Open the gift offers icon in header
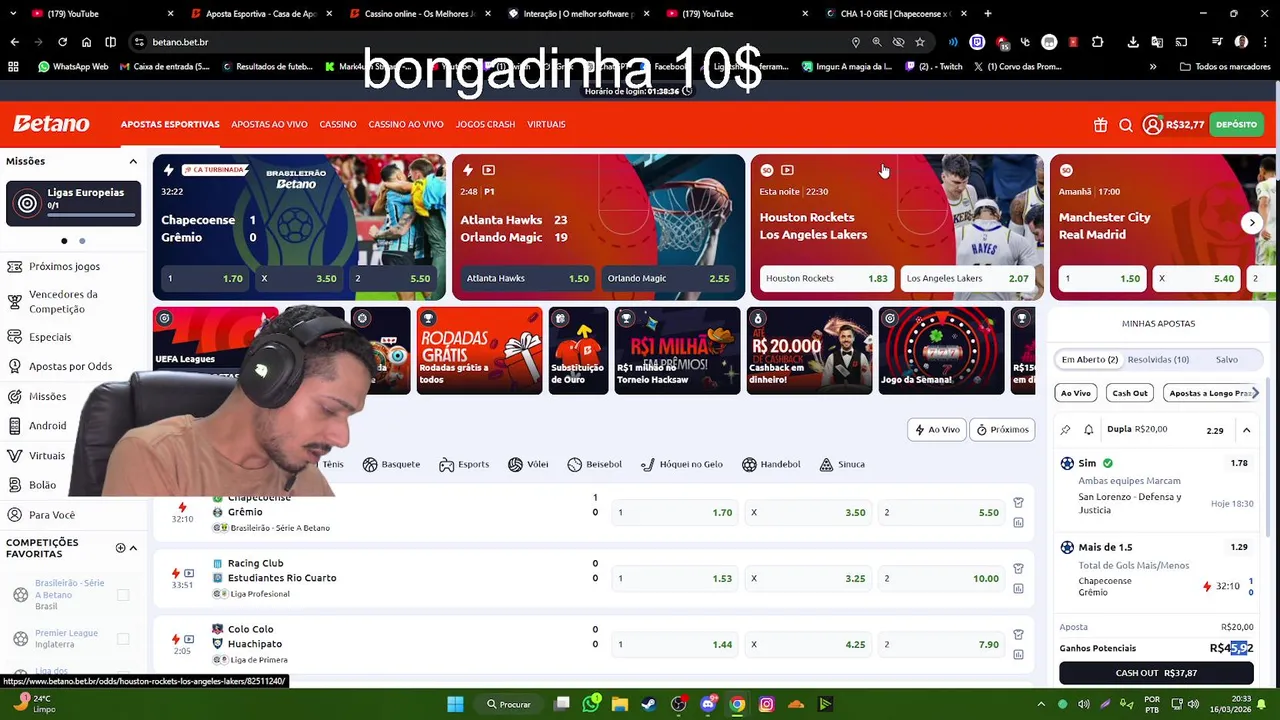Image resolution: width=1280 pixels, height=720 pixels. [1100, 125]
